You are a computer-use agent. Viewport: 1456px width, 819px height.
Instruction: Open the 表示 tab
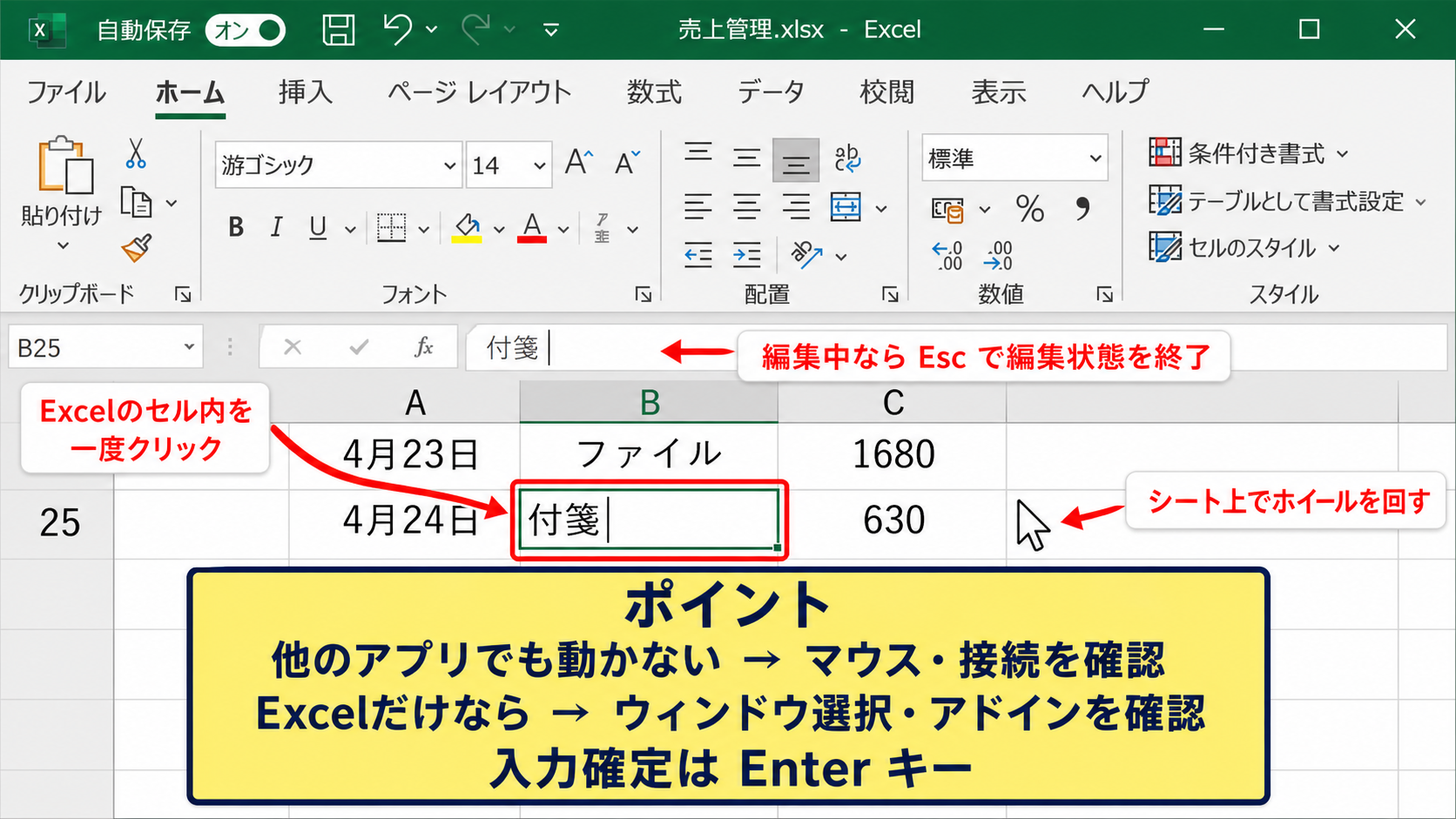pos(998,91)
